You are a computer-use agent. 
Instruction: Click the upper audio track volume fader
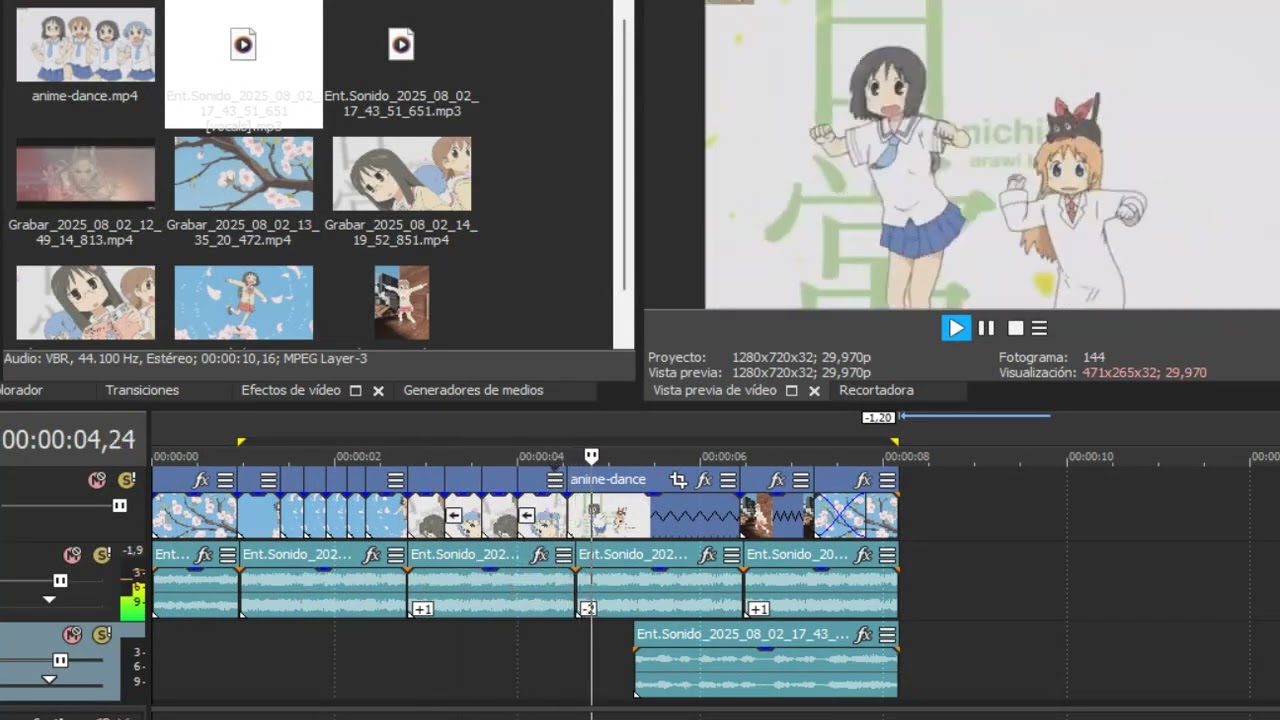[x=60, y=581]
